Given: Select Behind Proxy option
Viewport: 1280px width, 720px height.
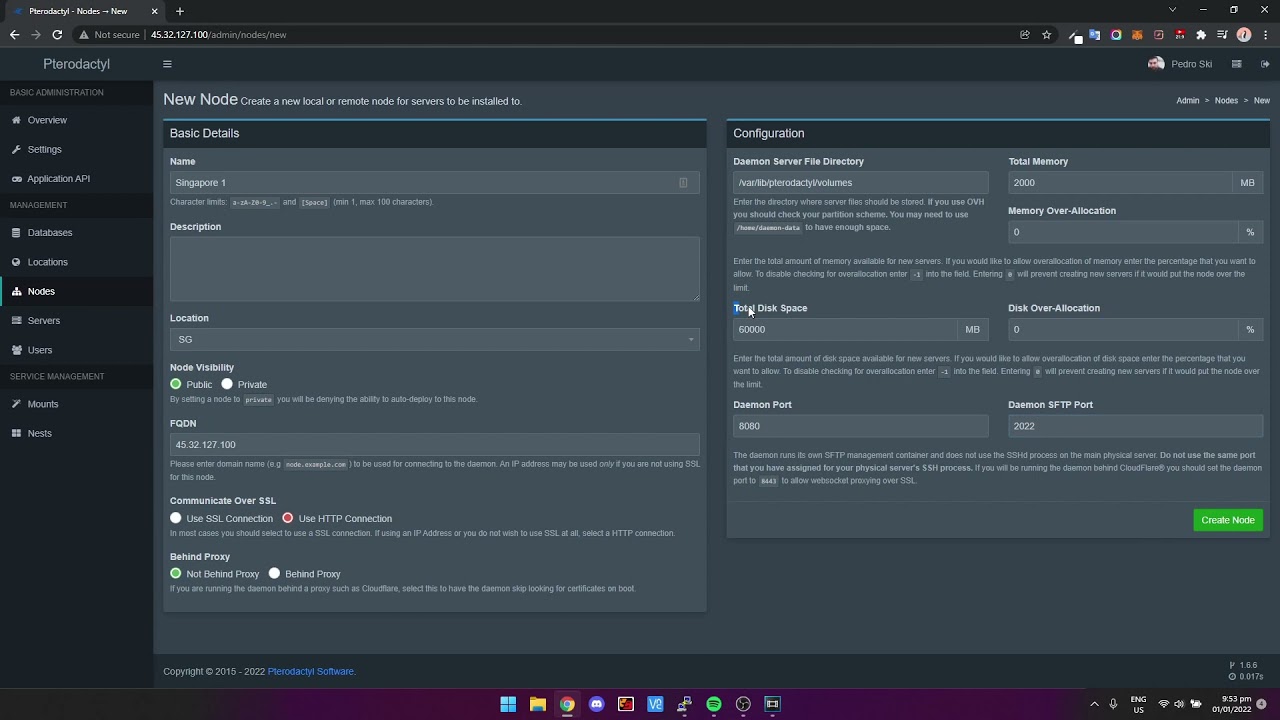Looking at the screenshot, I should point(274,574).
